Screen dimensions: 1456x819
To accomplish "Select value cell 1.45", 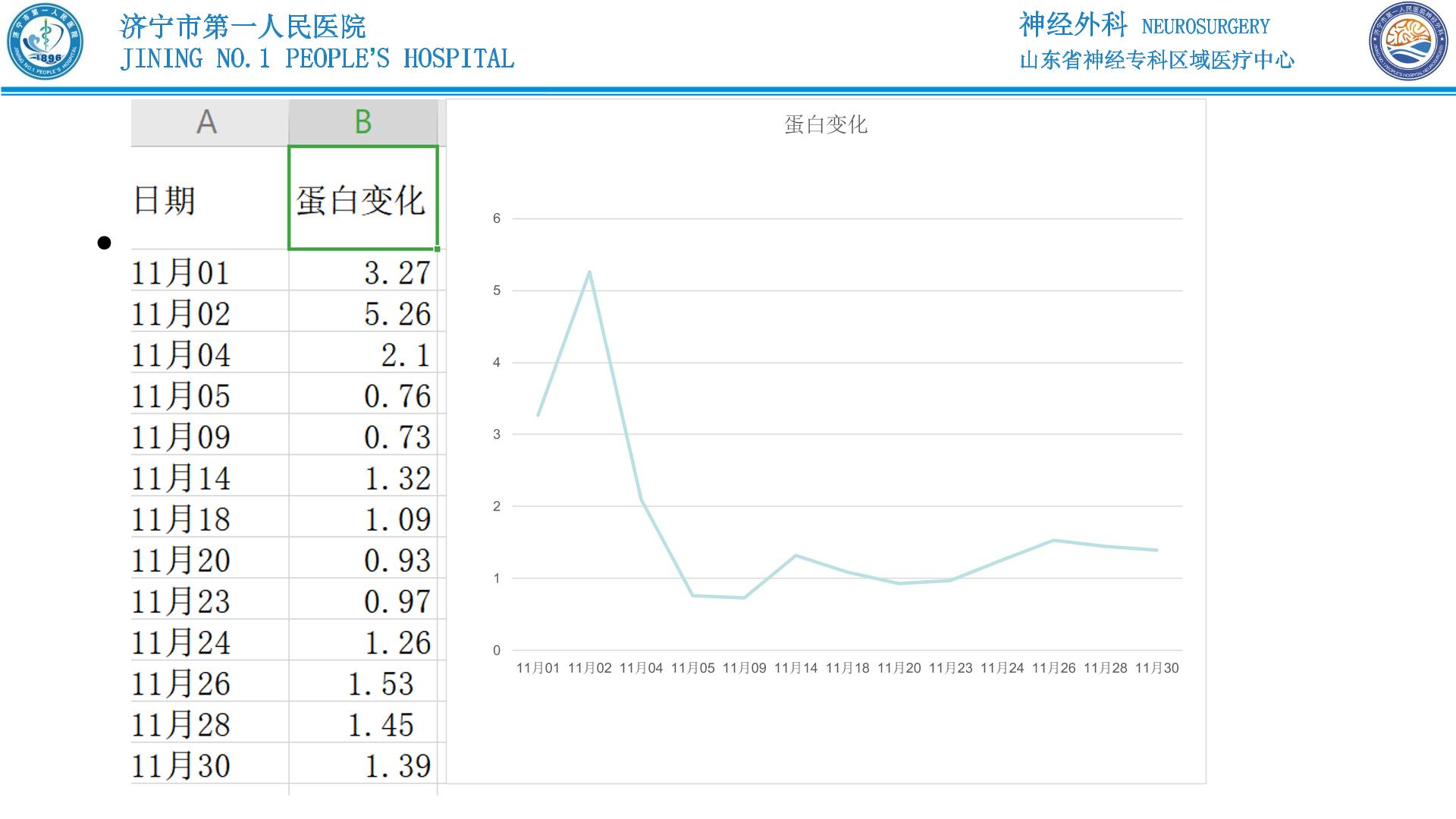I will pyautogui.click(x=363, y=722).
